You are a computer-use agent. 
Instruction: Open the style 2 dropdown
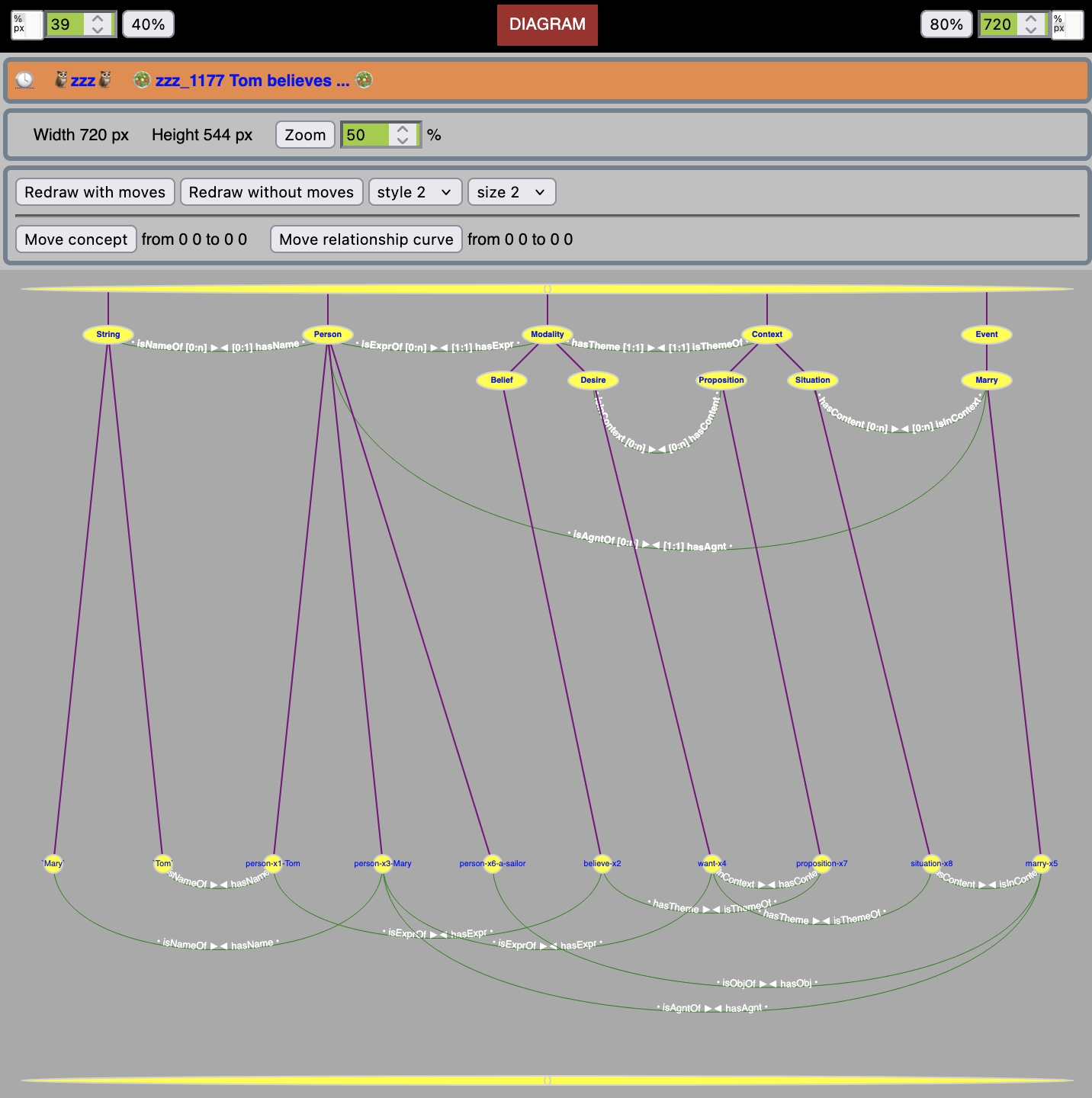(x=416, y=192)
